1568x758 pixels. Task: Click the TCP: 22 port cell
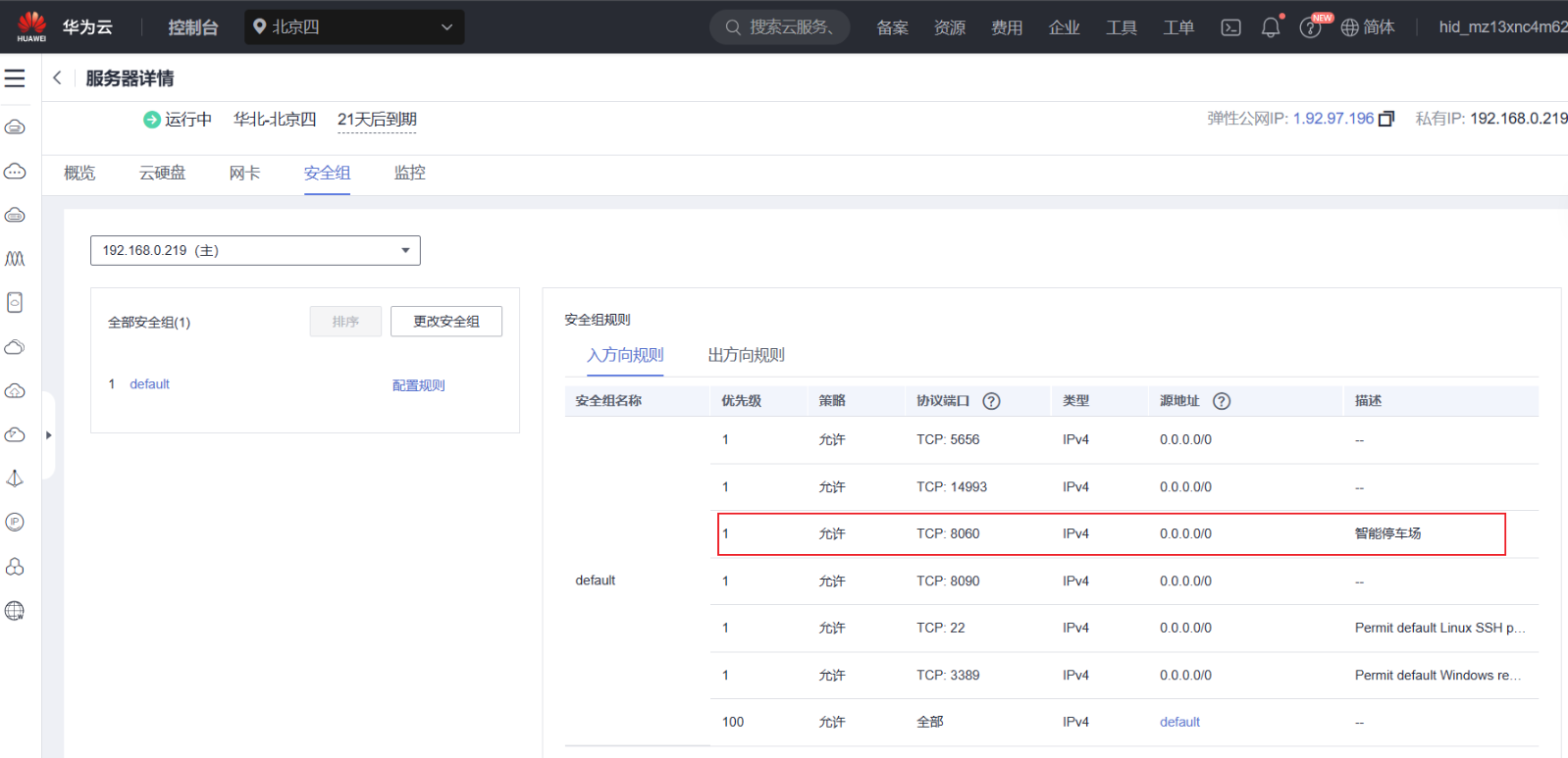[x=941, y=629]
